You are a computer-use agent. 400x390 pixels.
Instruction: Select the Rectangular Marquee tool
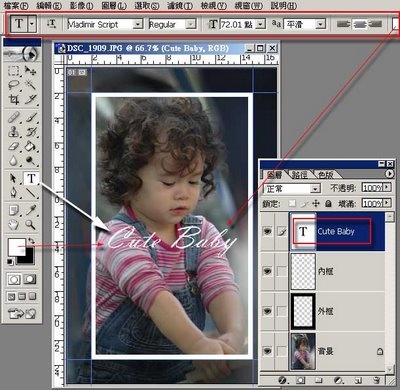coord(14,71)
